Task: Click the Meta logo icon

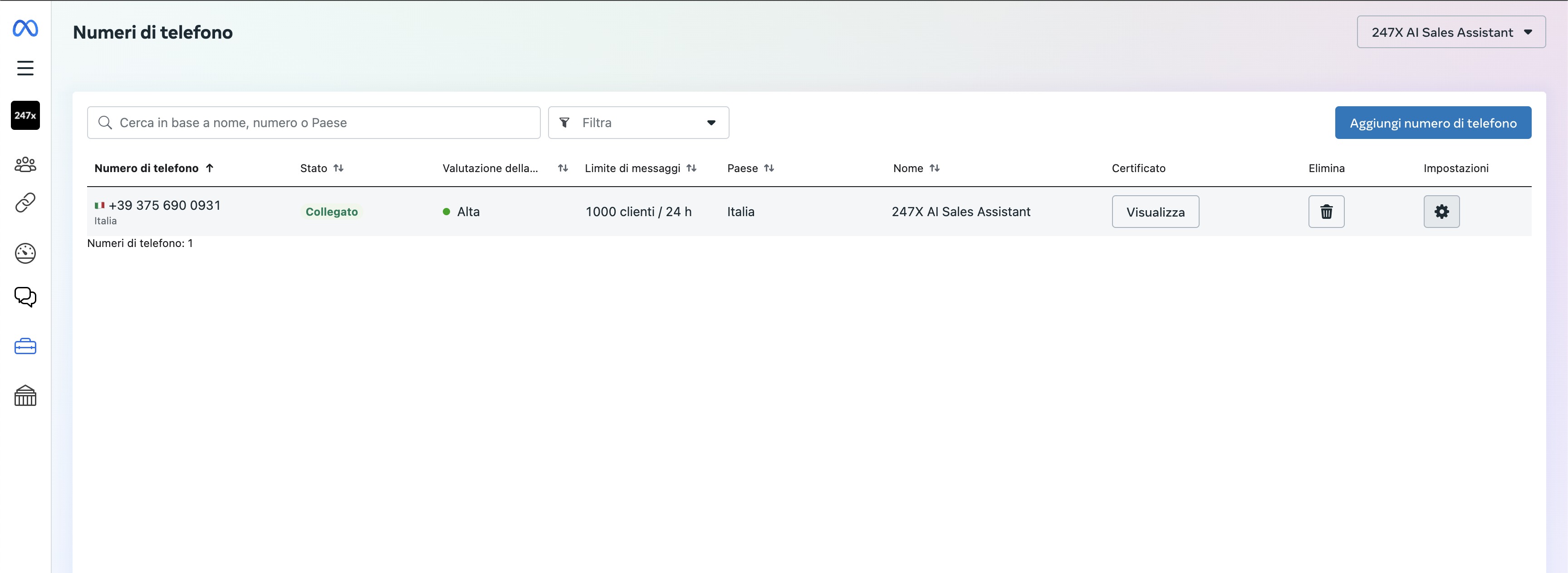Action: tap(25, 28)
